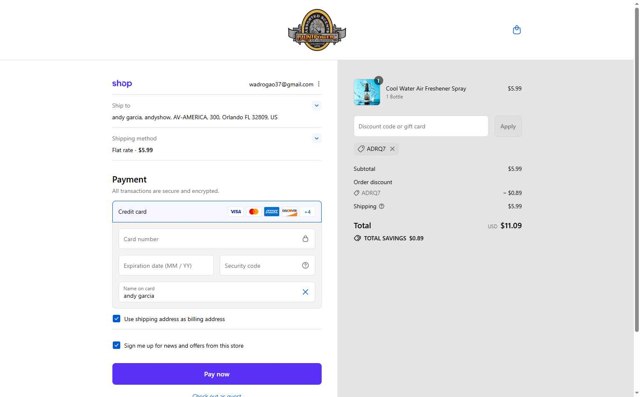Click the Flat rate - $5.99 text
The width and height of the screenshot is (640, 397).
[x=132, y=150]
